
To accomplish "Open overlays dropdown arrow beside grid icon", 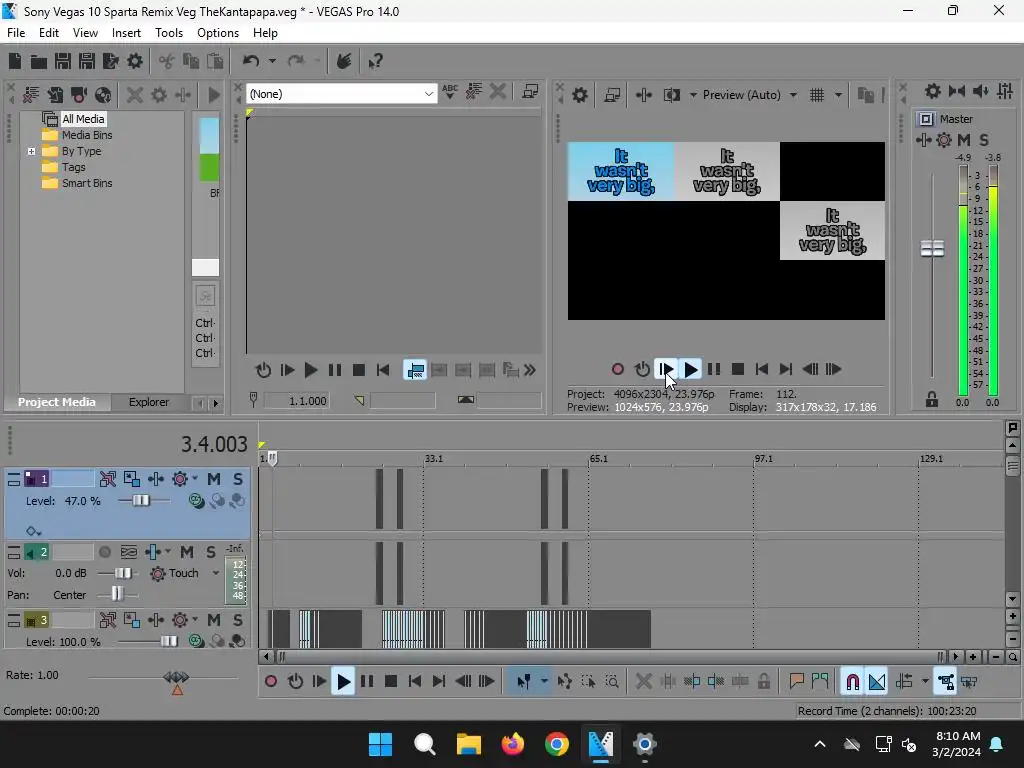I will [838, 95].
